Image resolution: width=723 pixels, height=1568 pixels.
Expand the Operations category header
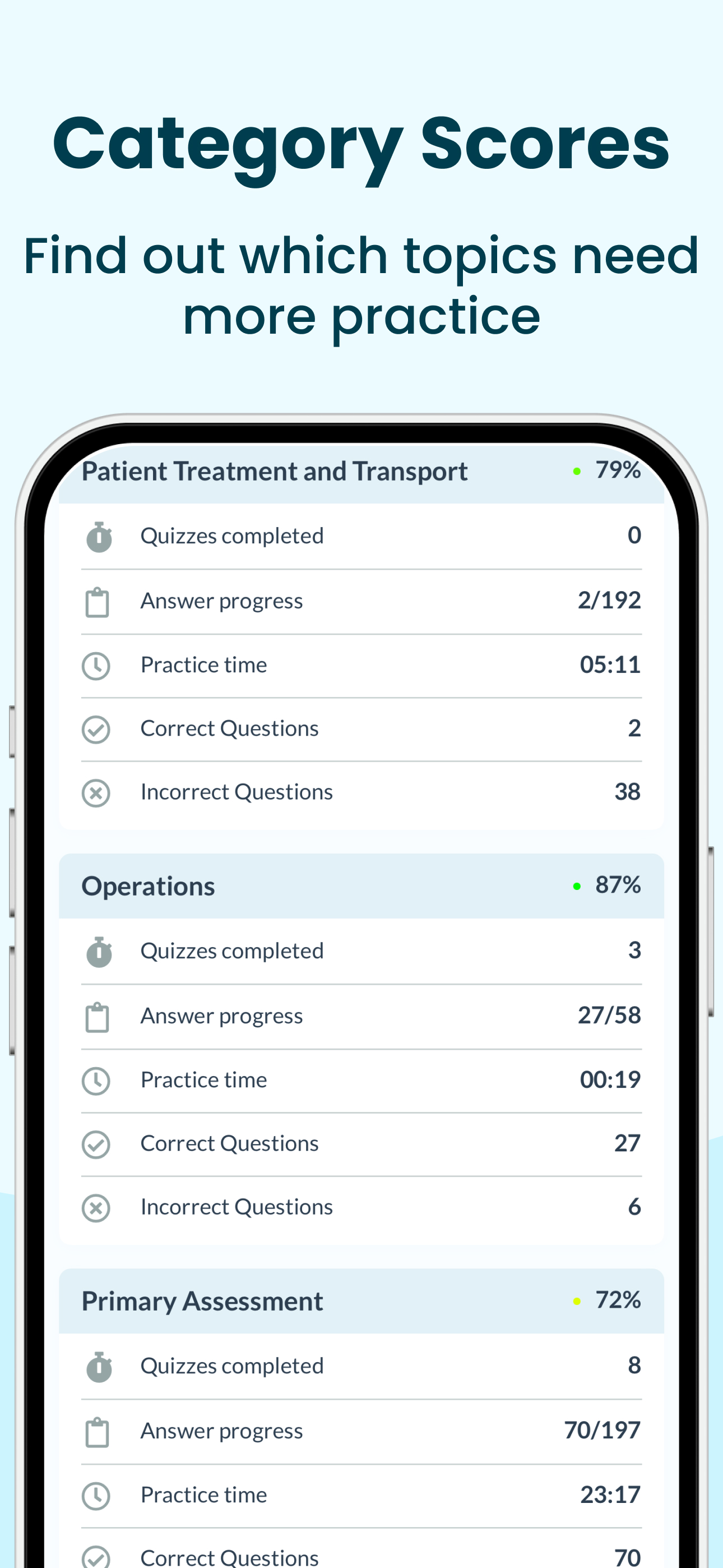pos(361,886)
